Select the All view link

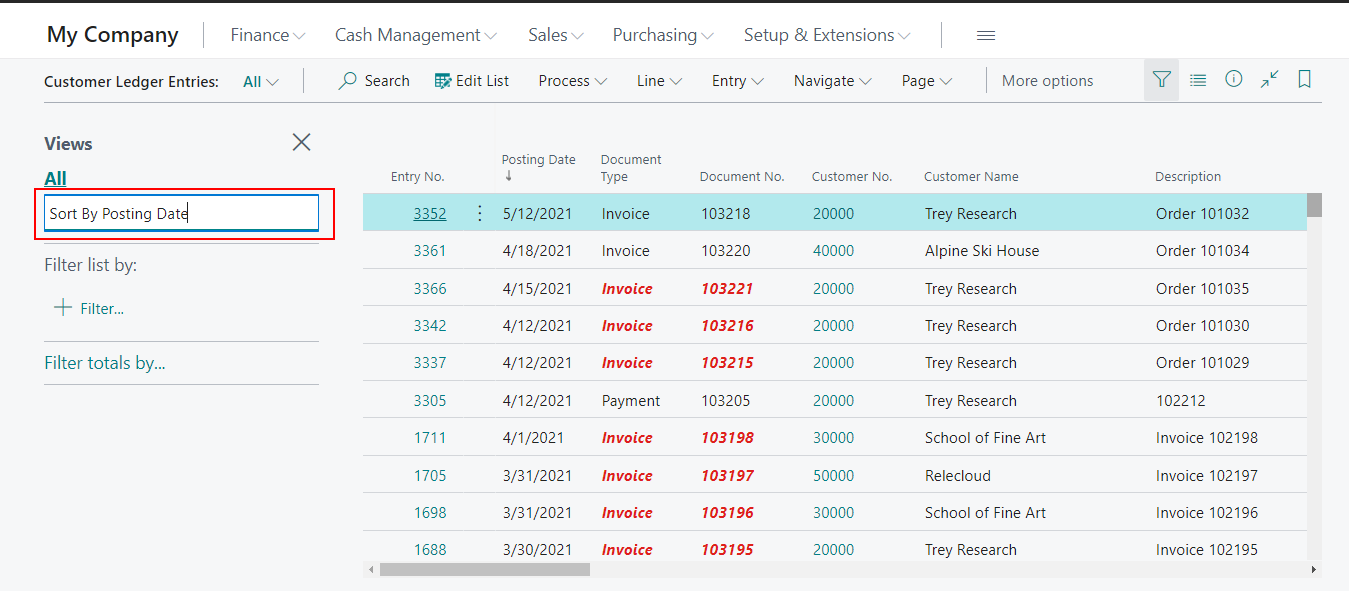click(54, 177)
